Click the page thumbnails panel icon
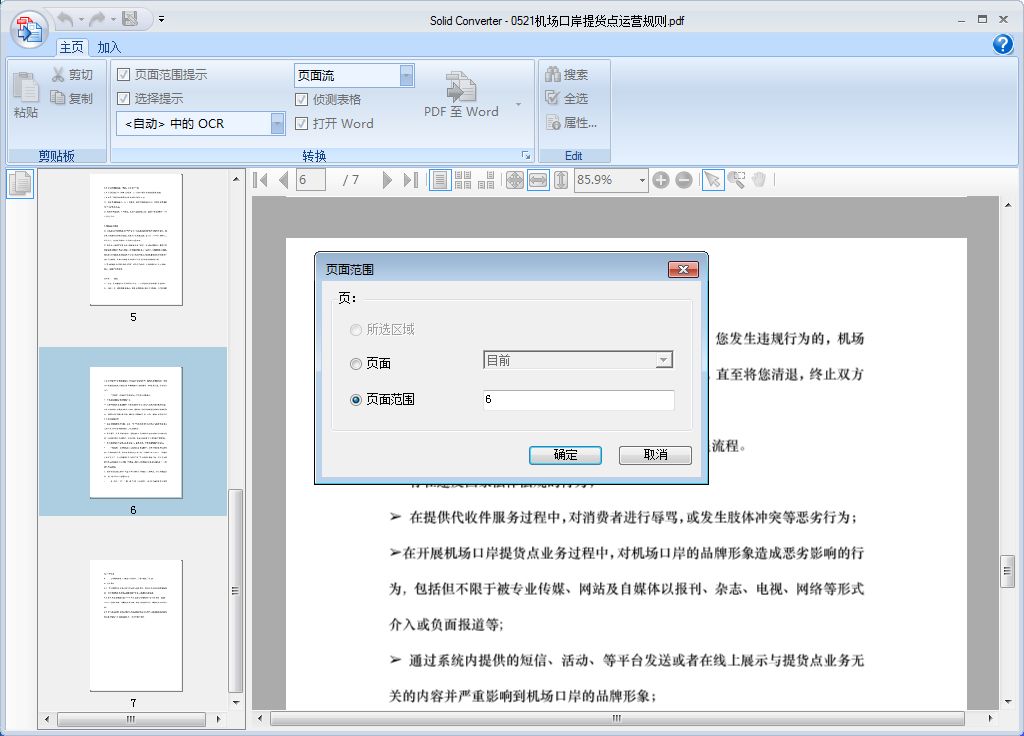The height and width of the screenshot is (736, 1024). pos(20,184)
